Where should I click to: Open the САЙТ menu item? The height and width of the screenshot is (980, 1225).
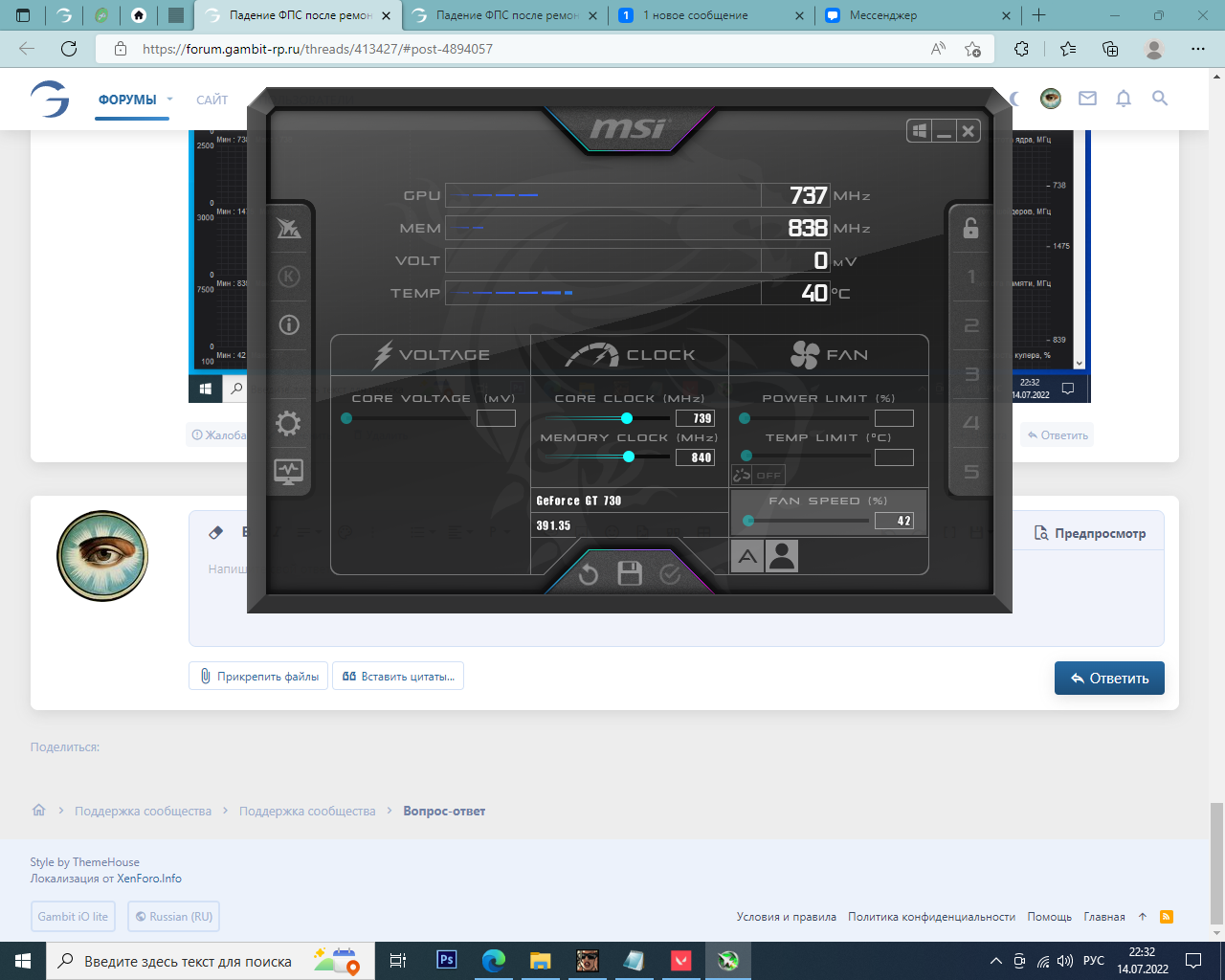[x=212, y=100]
